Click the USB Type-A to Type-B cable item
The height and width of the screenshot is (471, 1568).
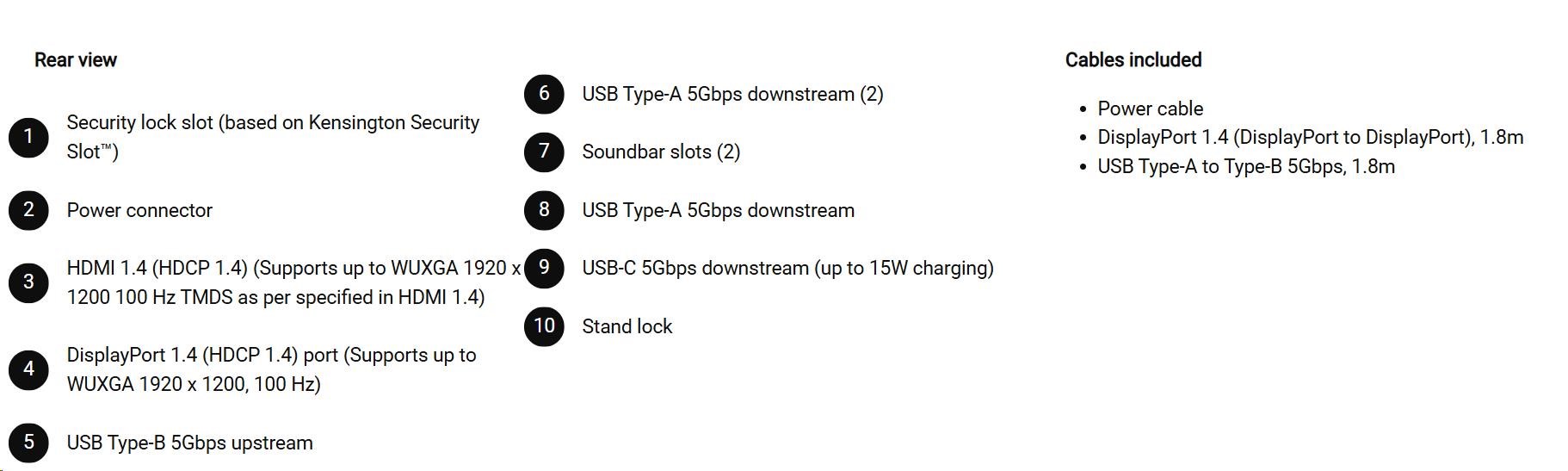1245,166
